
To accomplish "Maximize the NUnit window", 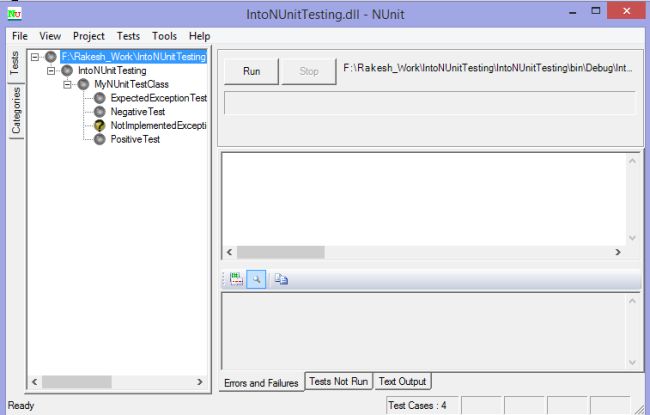I will click(596, 11).
